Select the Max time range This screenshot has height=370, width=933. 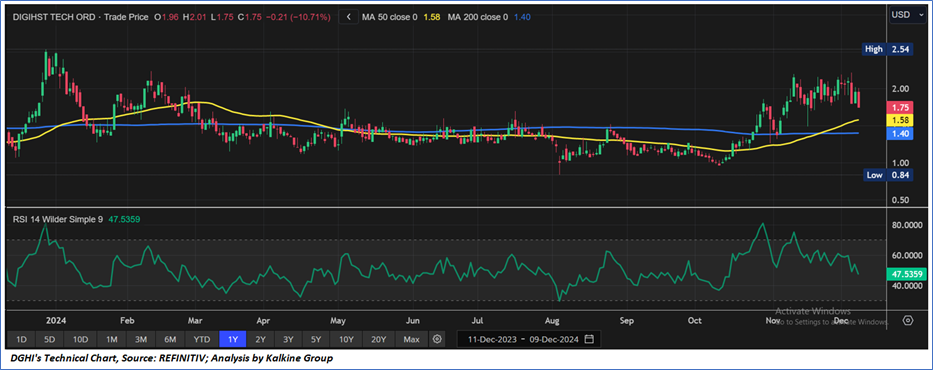[412, 340]
